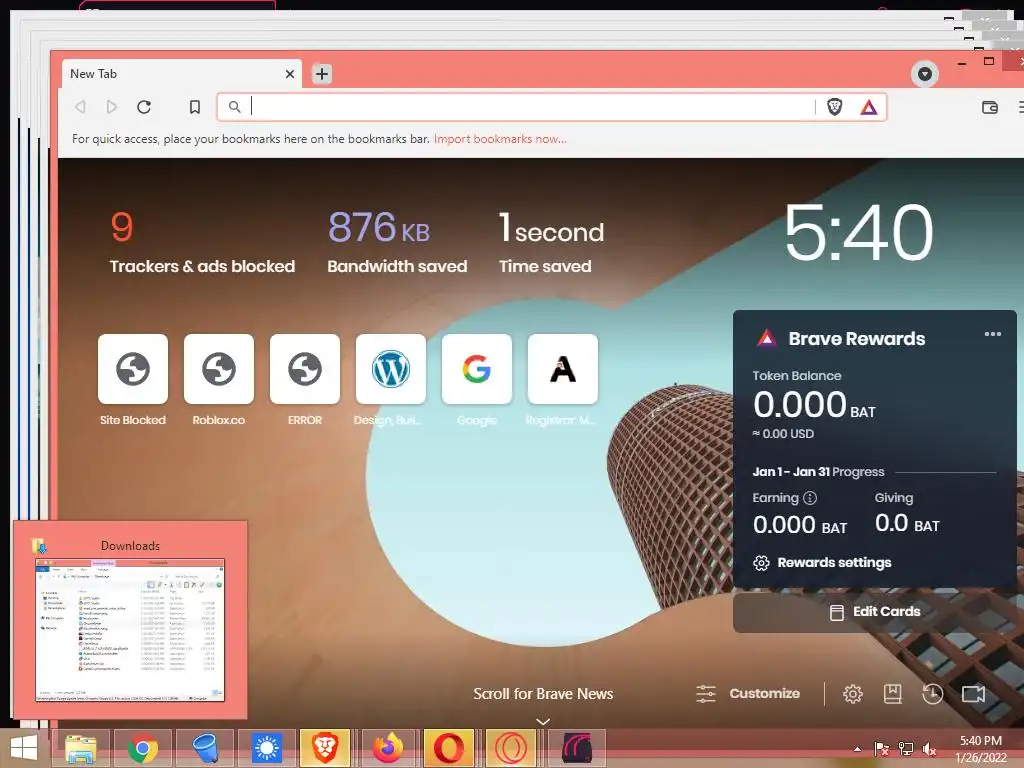Screen dimensions: 1024x768
Task: Open File Explorer in taskbar
Action: pos(81,748)
